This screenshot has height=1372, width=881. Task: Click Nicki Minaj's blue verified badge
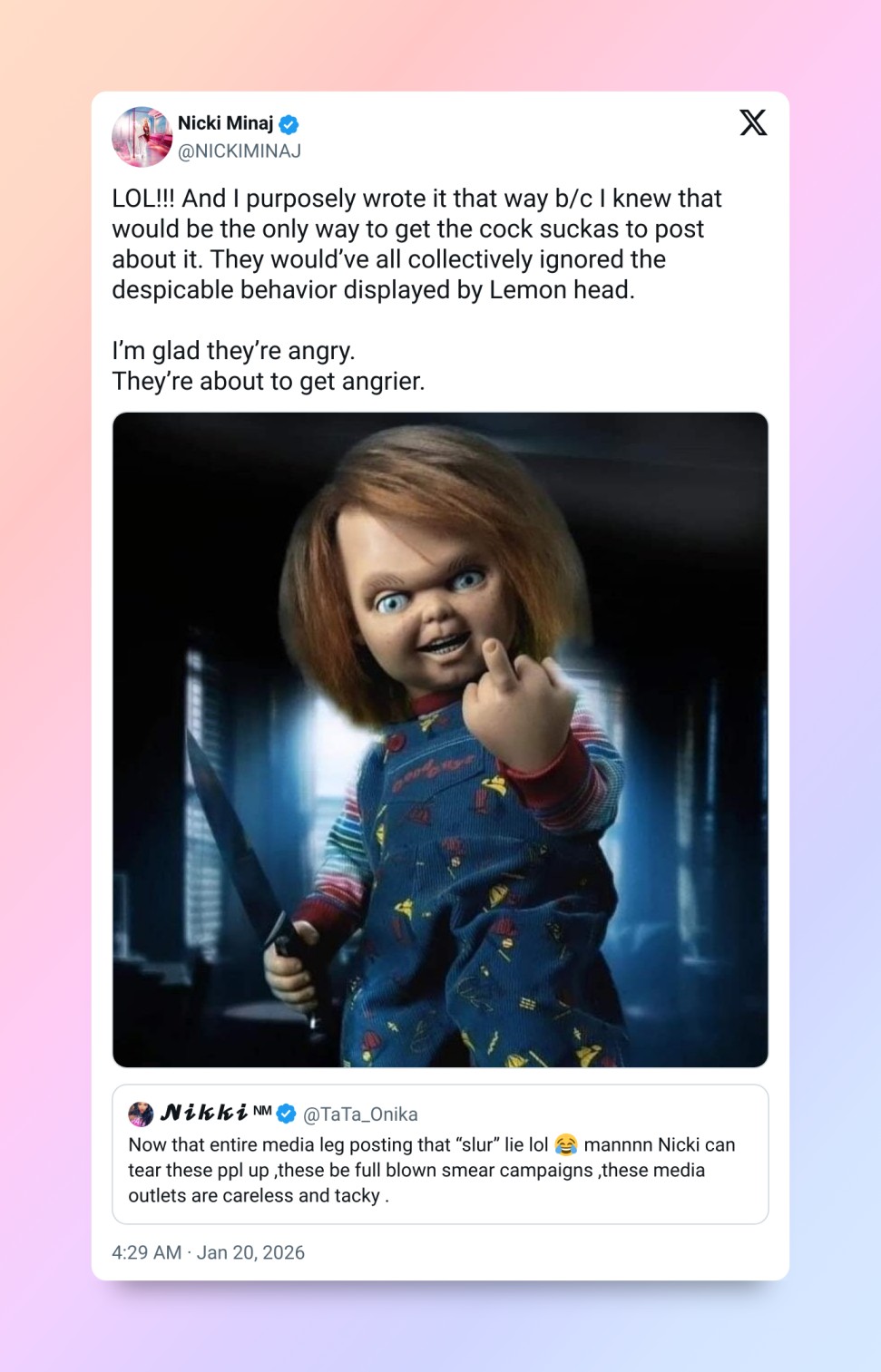pyautogui.click(x=289, y=124)
